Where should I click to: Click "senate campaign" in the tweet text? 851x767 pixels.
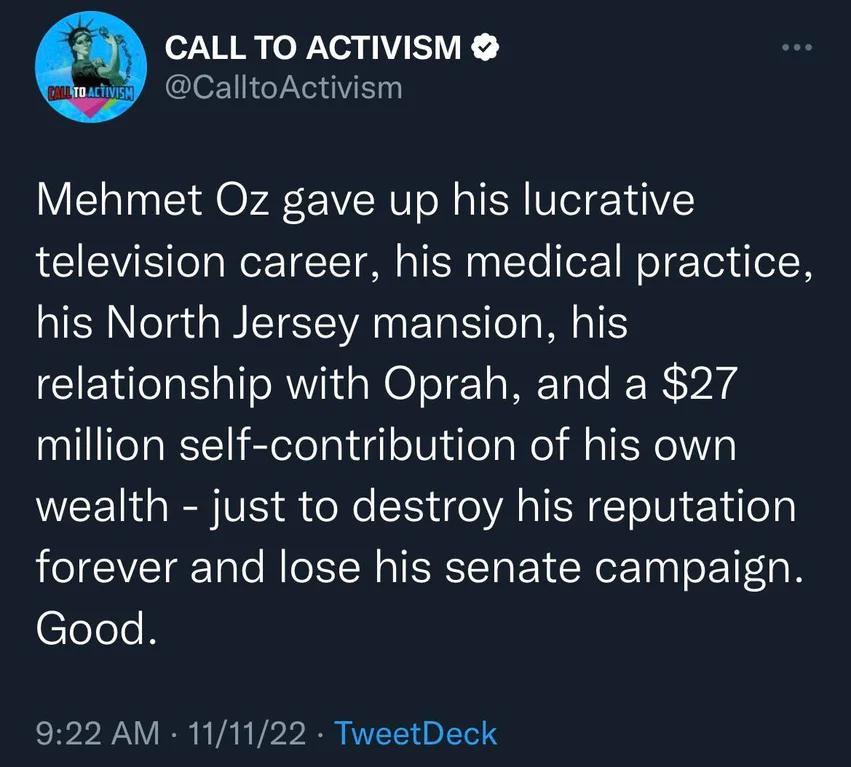(623, 568)
